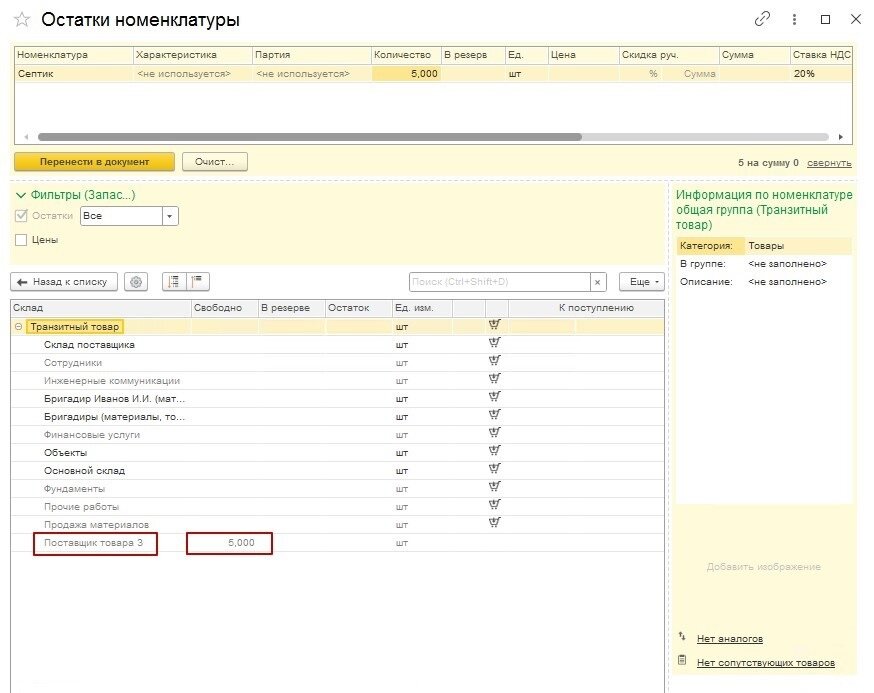Screen dimensions: 874x693
Task: Click cart icon in Склад поставщика row
Action: [x=494, y=344]
